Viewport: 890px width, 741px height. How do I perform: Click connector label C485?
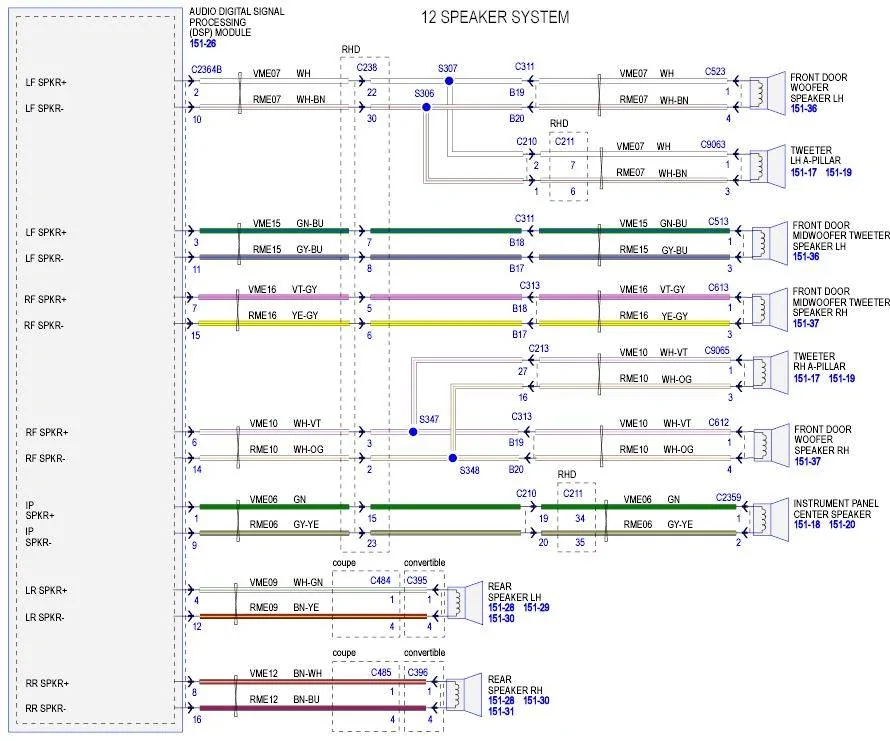pyautogui.click(x=381, y=672)
